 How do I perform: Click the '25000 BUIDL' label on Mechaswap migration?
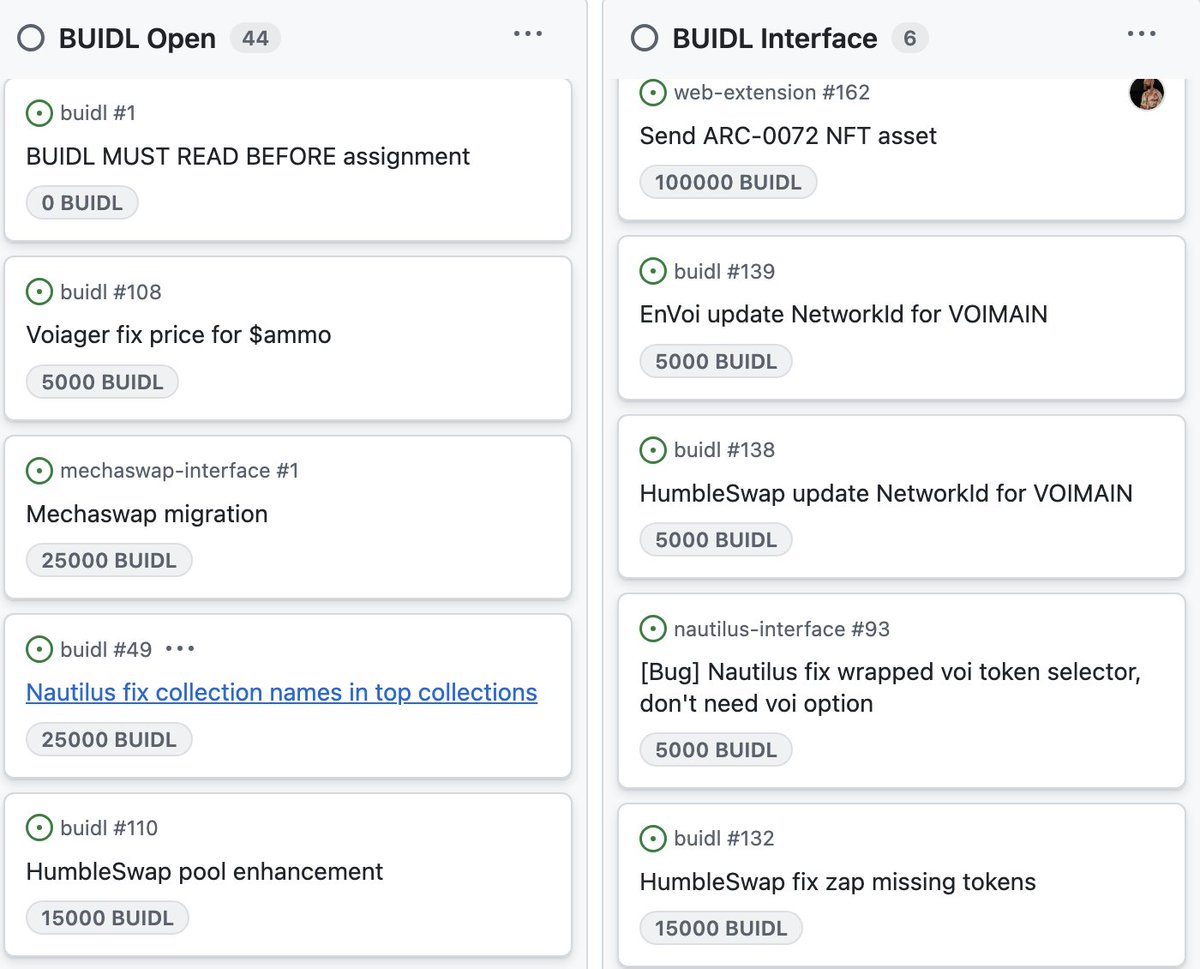coord(109,561)
